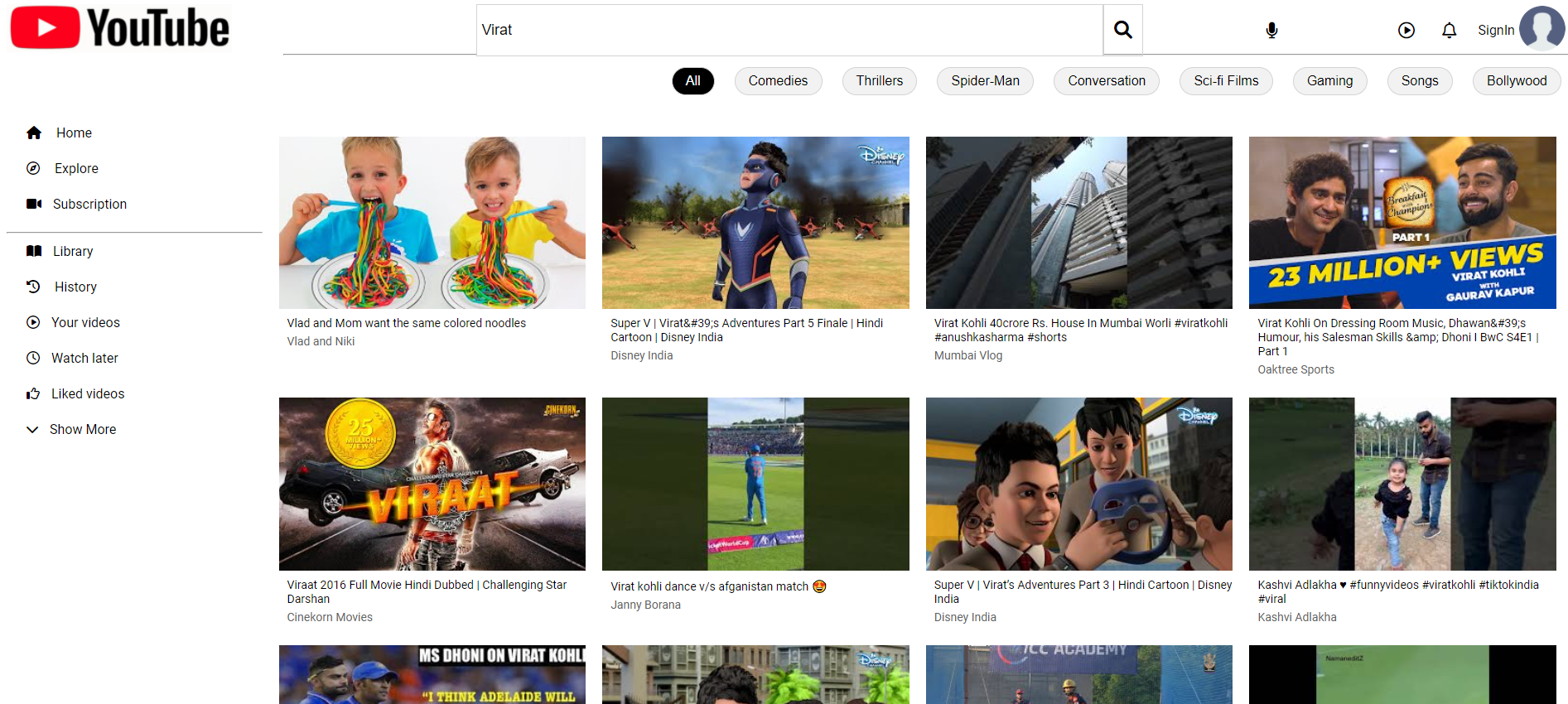Activate voice search microphone icon
Image resolution: width=1568 pixels, height=704 pixels.
(x=1271, y=31)
